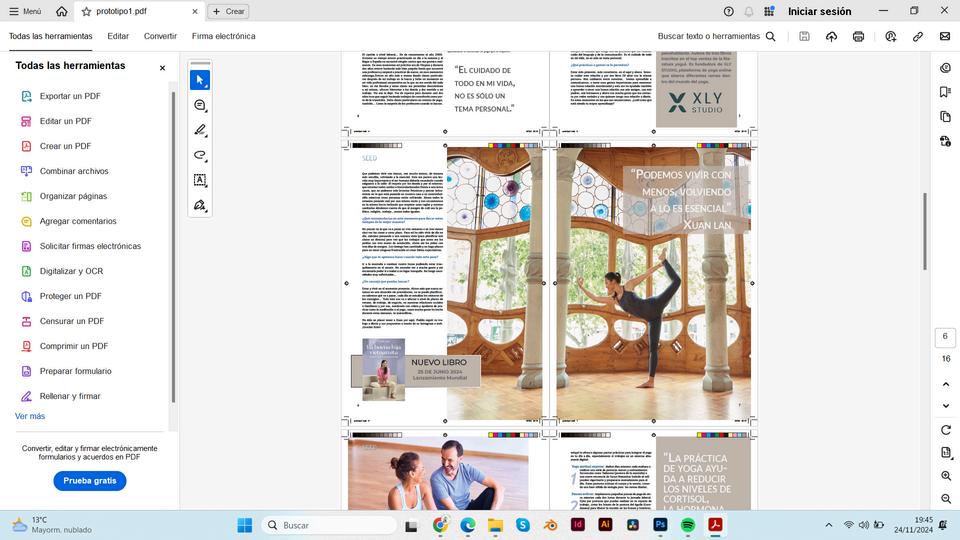Show hidden tray icons chevron
The width and height of the screenshot is (960, 540).
click(x=828, y=525)
